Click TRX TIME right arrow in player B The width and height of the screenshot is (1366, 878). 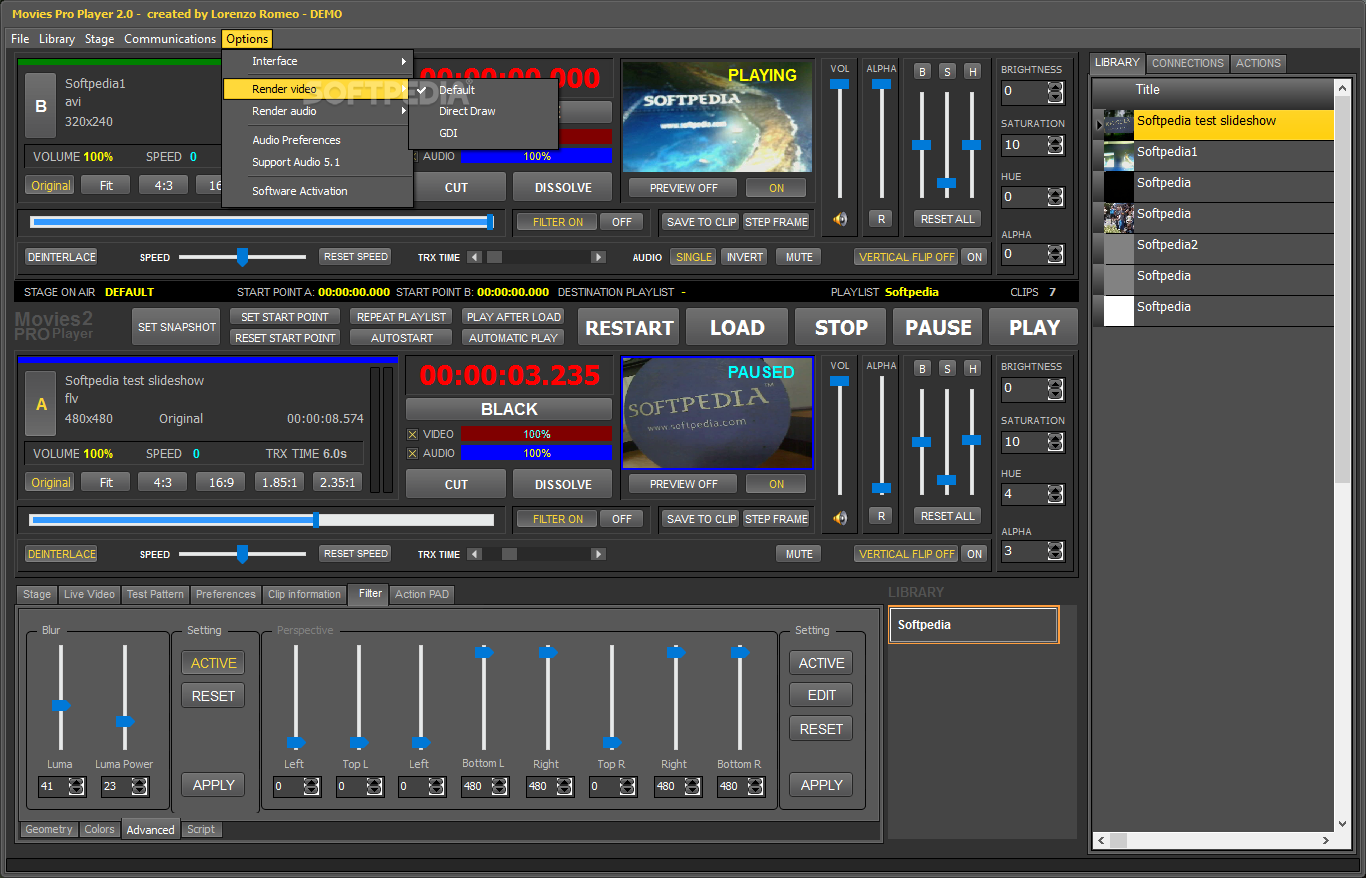[598, 257]
